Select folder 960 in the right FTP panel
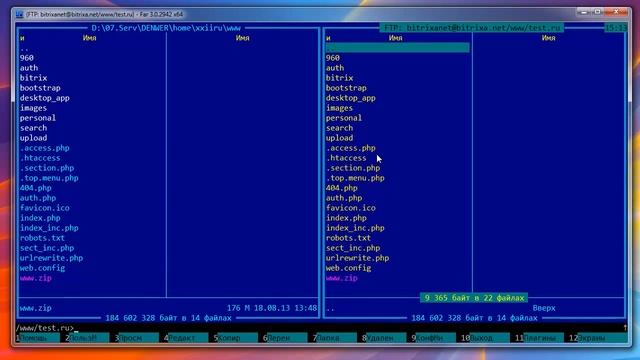This screenshot has height=360, width=640. click(x=333, y=58)
